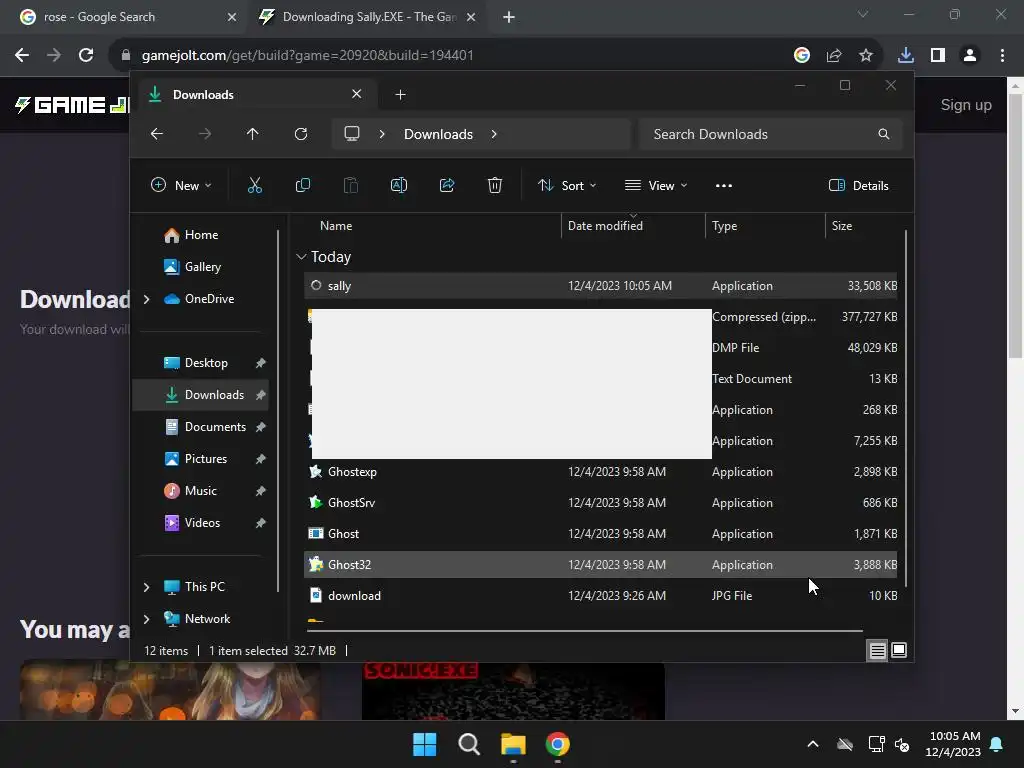Click the Google icon in address bar
1024x768 pixels.
tap(802, 55)
